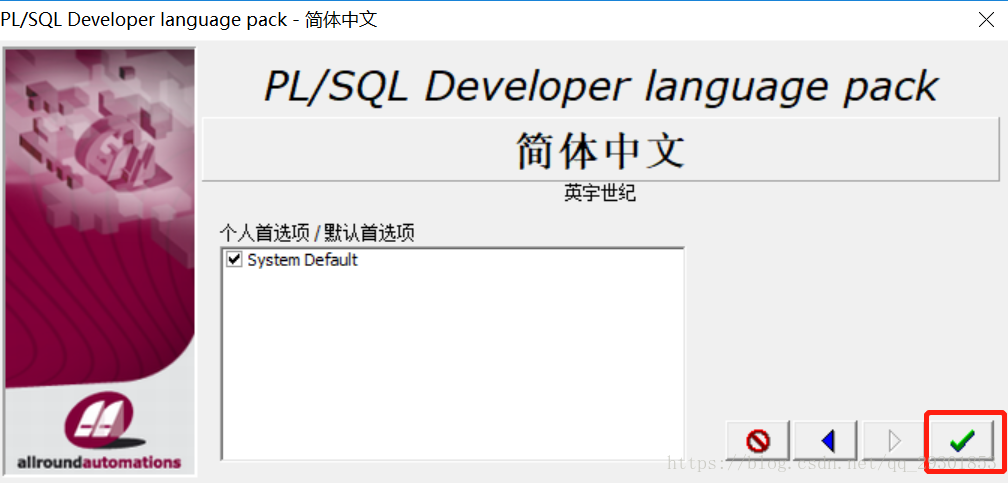Go back with the blue left arrow

tap(826, 441)
